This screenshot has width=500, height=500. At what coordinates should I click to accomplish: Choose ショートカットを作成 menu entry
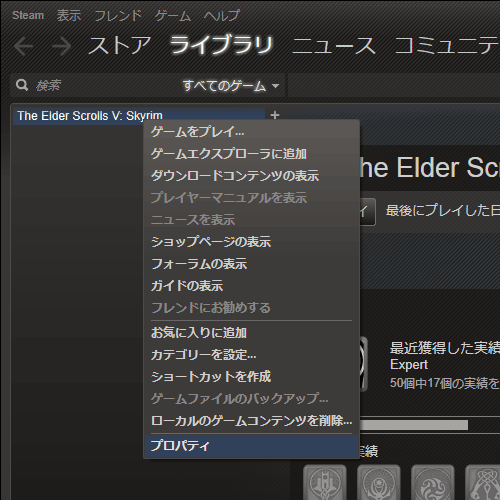click(252, 377)
